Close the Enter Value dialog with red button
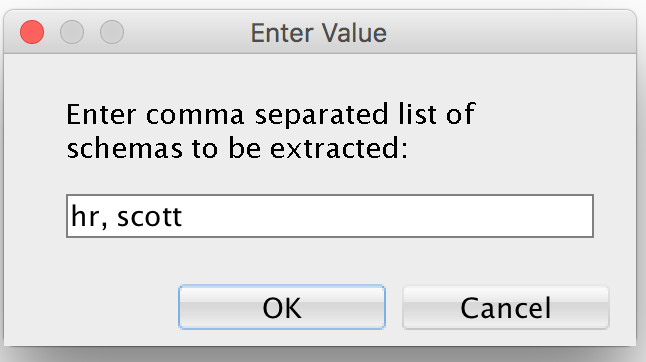This screenshot has width=646, height=362. (x=32, y=32)
